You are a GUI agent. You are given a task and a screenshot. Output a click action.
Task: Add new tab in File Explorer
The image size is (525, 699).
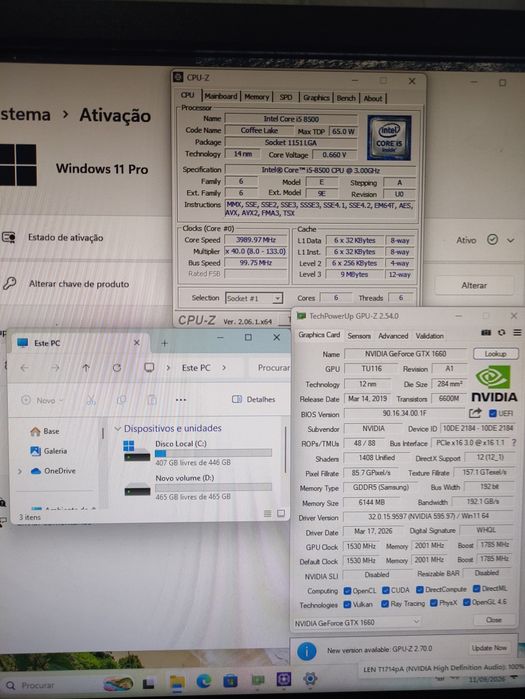click(164, 343)
